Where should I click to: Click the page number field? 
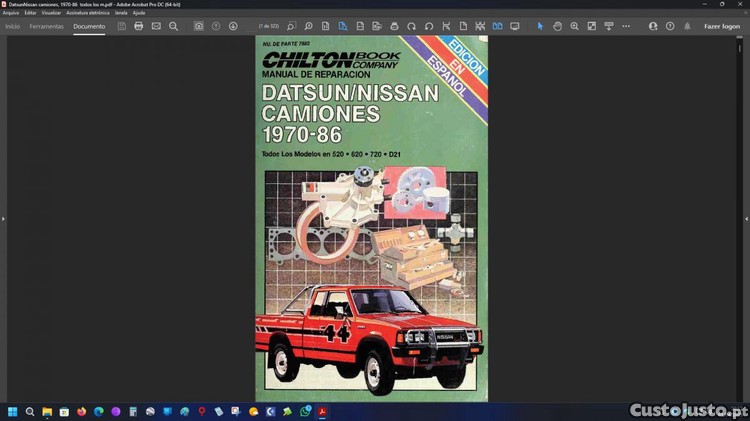(x=268, y=26)
